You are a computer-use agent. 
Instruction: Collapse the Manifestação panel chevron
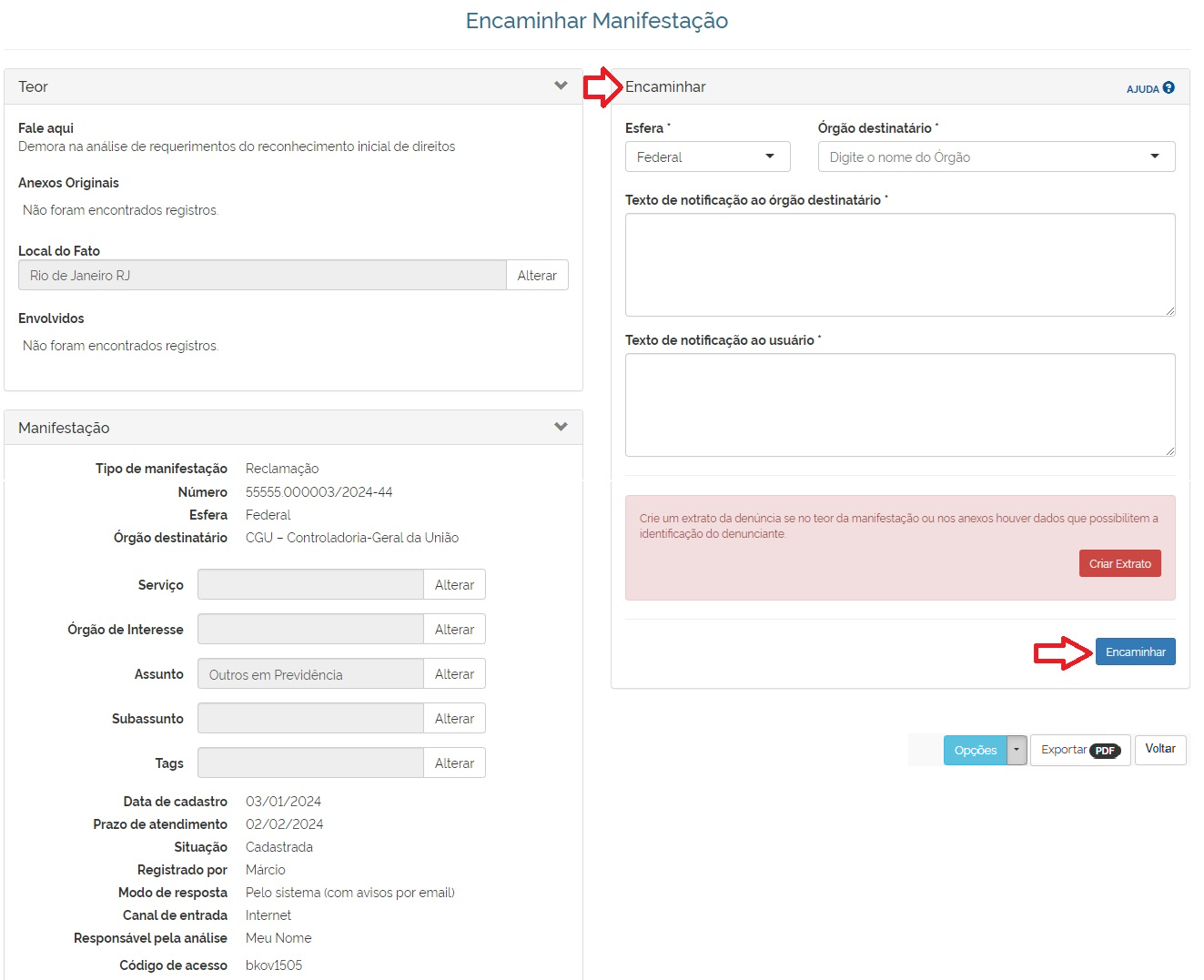pyautogui.click(x=561, y=427)
